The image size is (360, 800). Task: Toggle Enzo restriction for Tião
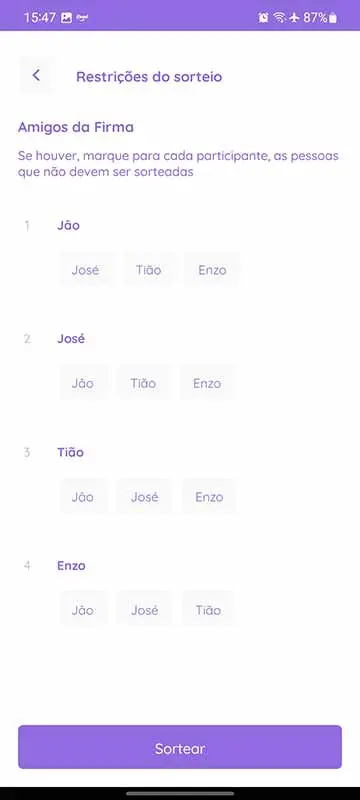click(x=209, y=497)
